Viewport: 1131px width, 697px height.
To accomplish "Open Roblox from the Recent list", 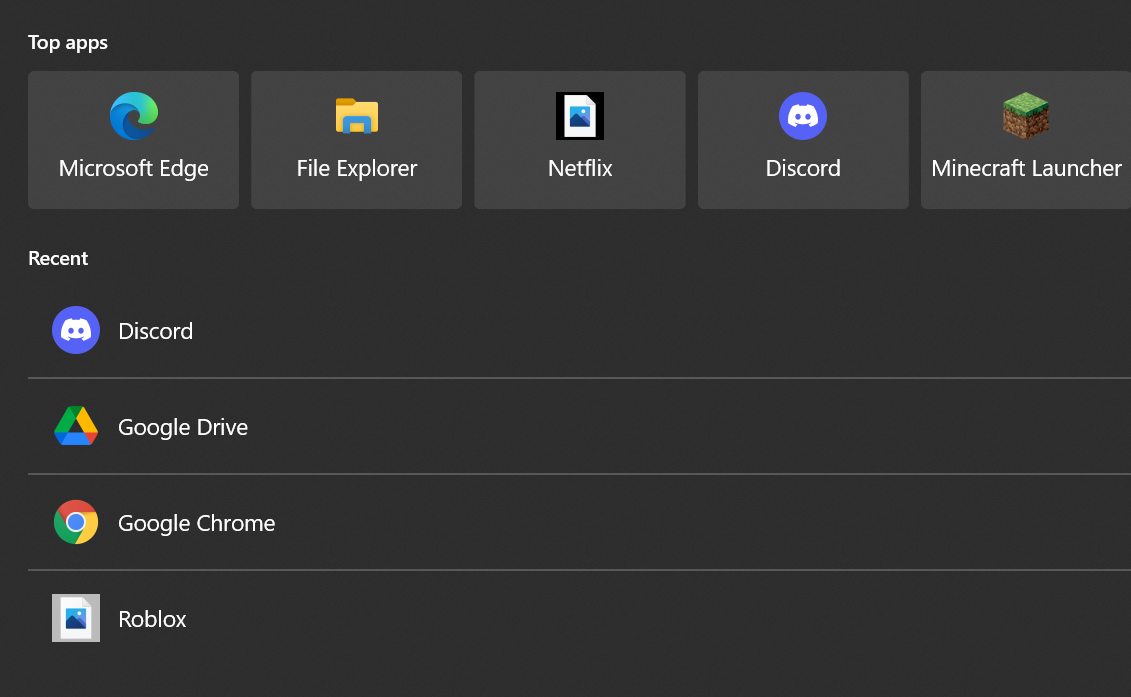I will click(x=152, y=618).
